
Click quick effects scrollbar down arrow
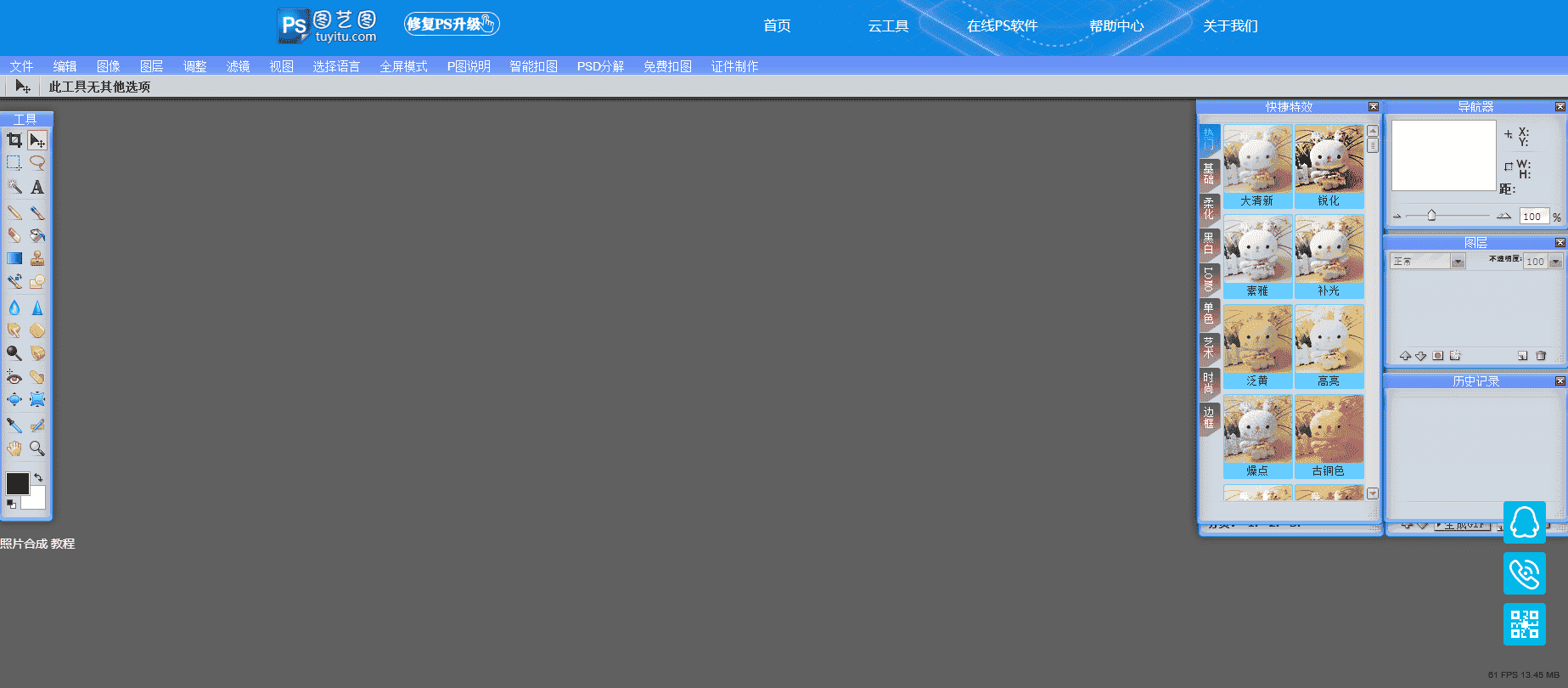pos(1373,493)
